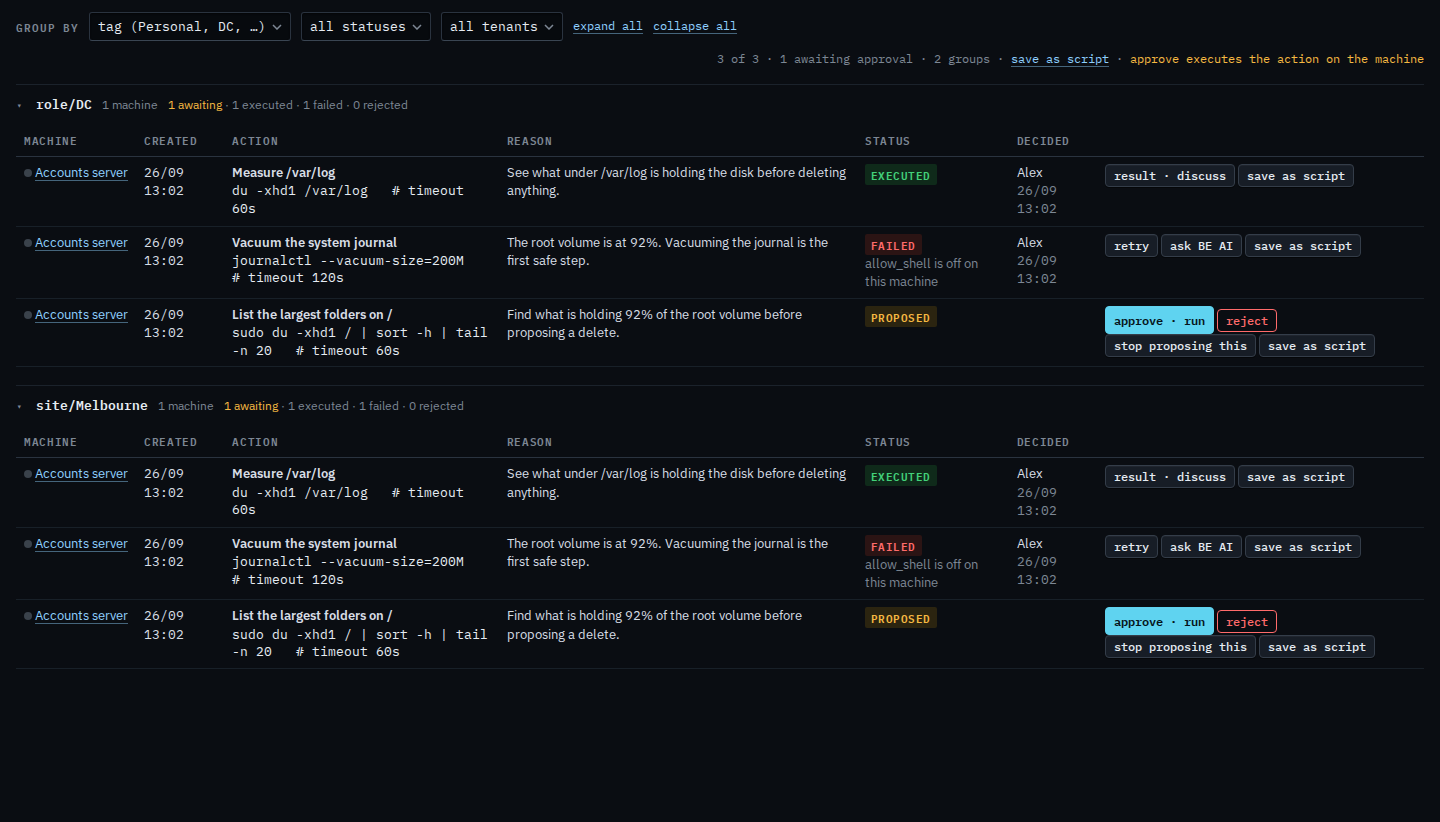Click the FAILED status badge in site/Melbourne
Screen dimensions: 1440x822
click(x=893, y=547)
